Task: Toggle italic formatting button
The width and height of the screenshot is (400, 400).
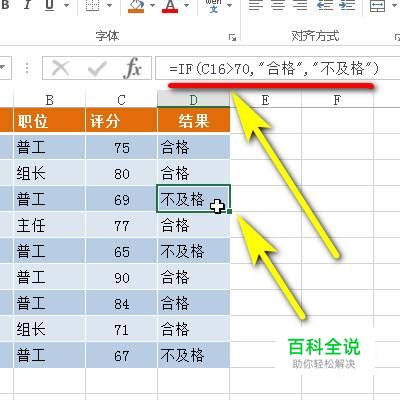Action: pyautogui.click(x=27, y=5)
